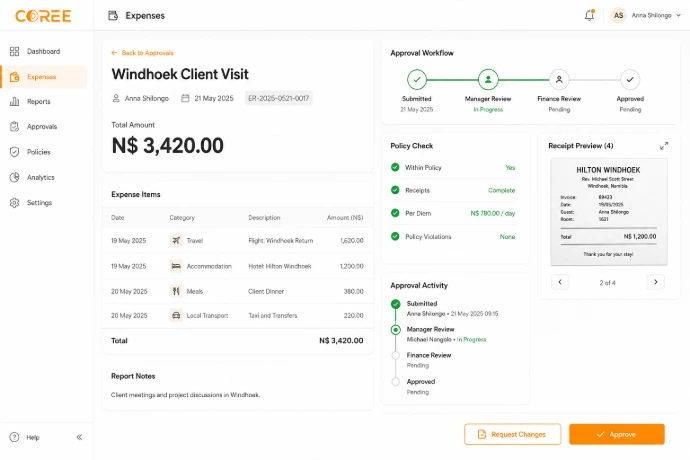Click the In Progress status under Michael Nangolo
The image size is (690, 460).
point(472,340)
